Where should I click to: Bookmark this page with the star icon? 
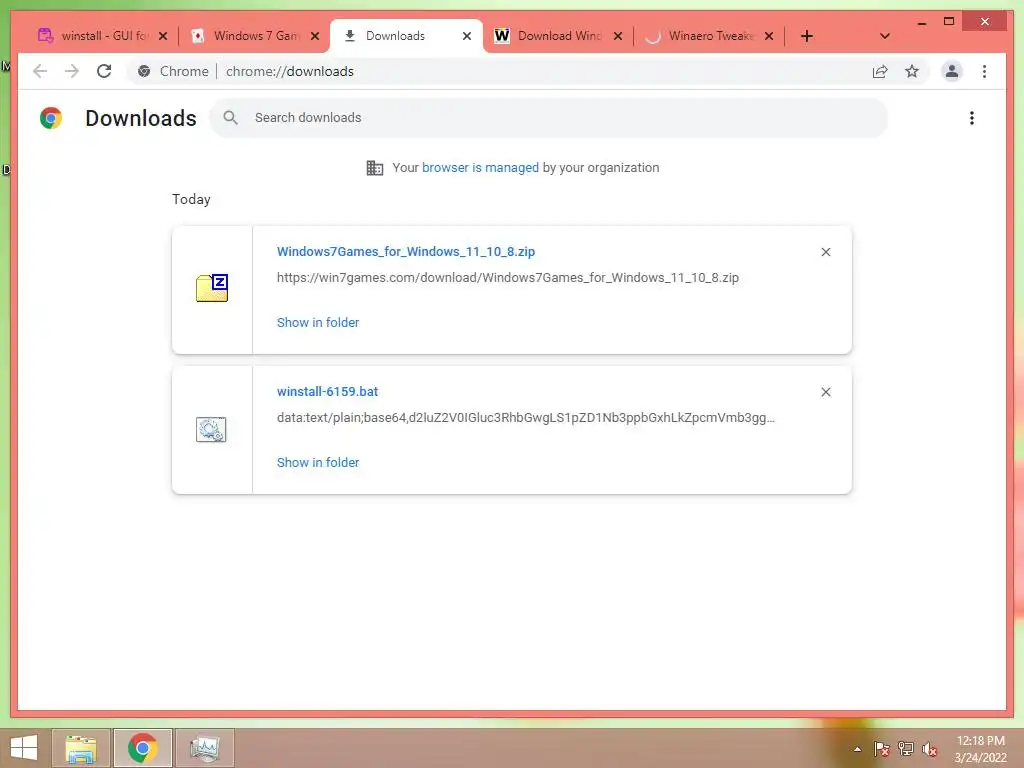[x=912, y=71]
